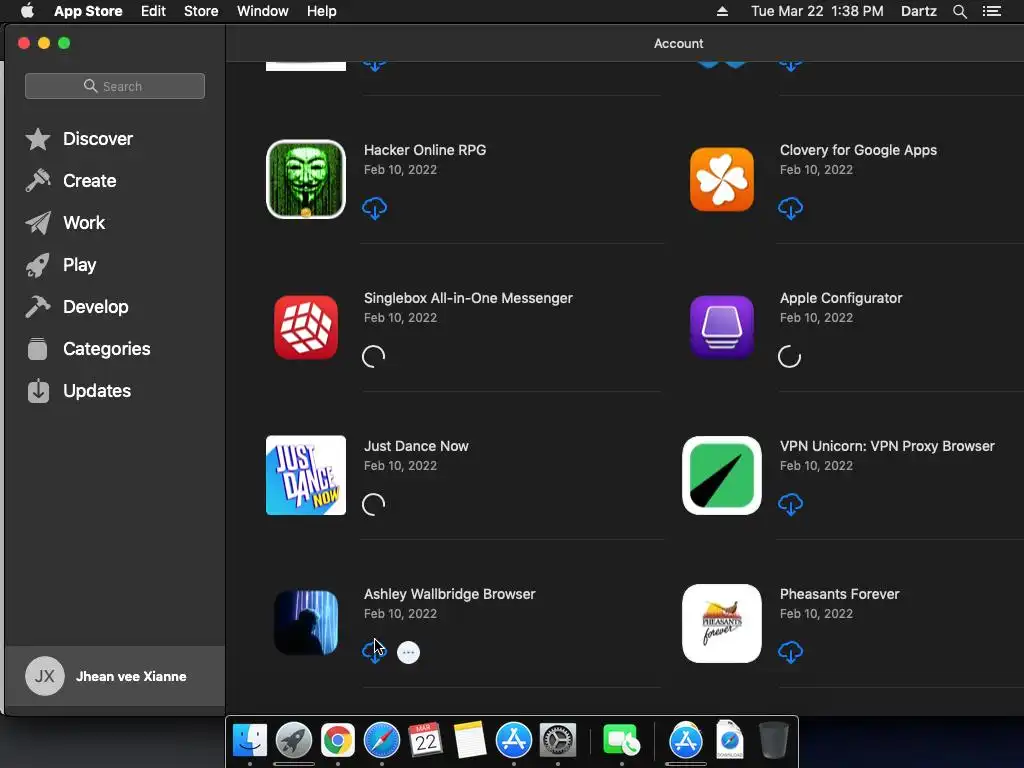Screen dimensions: 1024x768
Task: Open the Help menu
Action: coord(322,11)
